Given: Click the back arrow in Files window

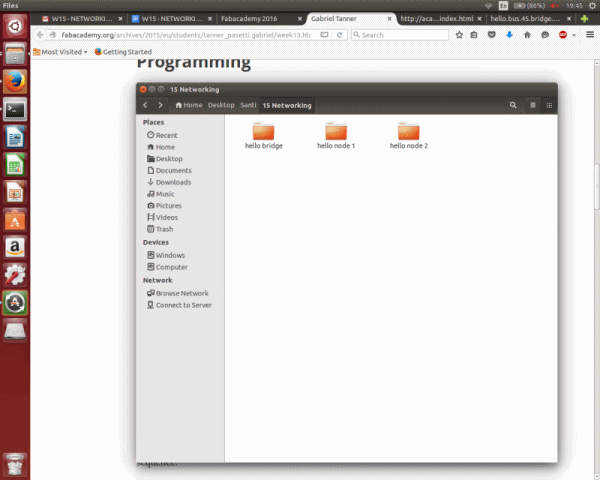Looking at the screenshot, I should (x=145, y=105).
